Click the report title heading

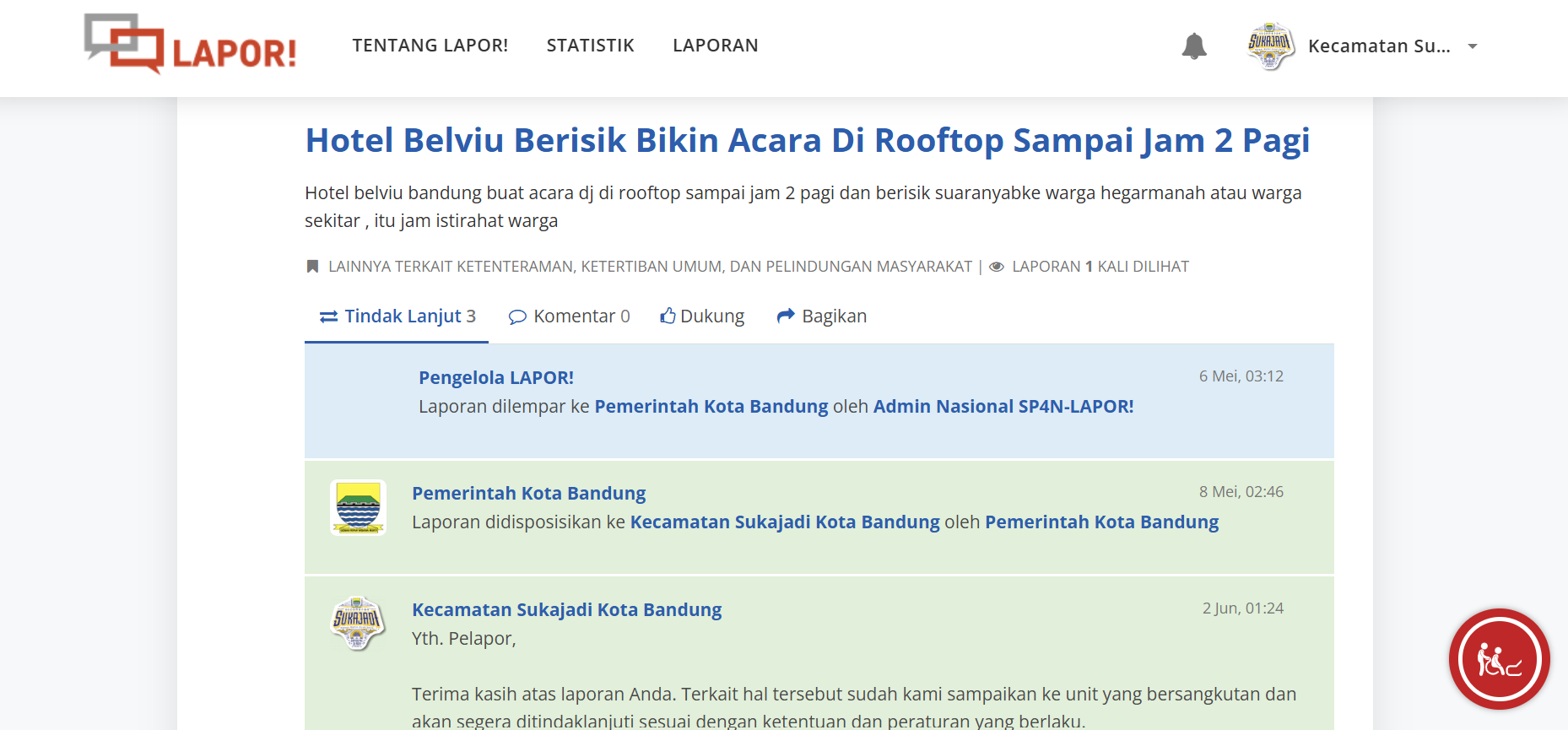[807, 140]
